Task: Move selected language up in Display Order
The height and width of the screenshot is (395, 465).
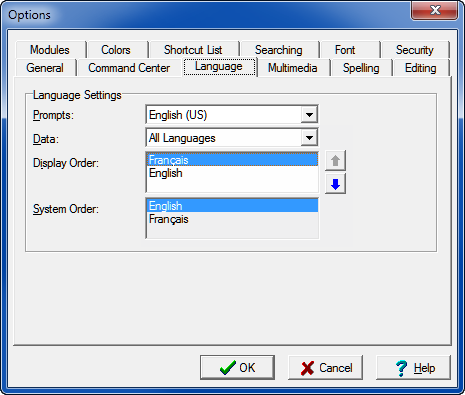Action: 335,161
